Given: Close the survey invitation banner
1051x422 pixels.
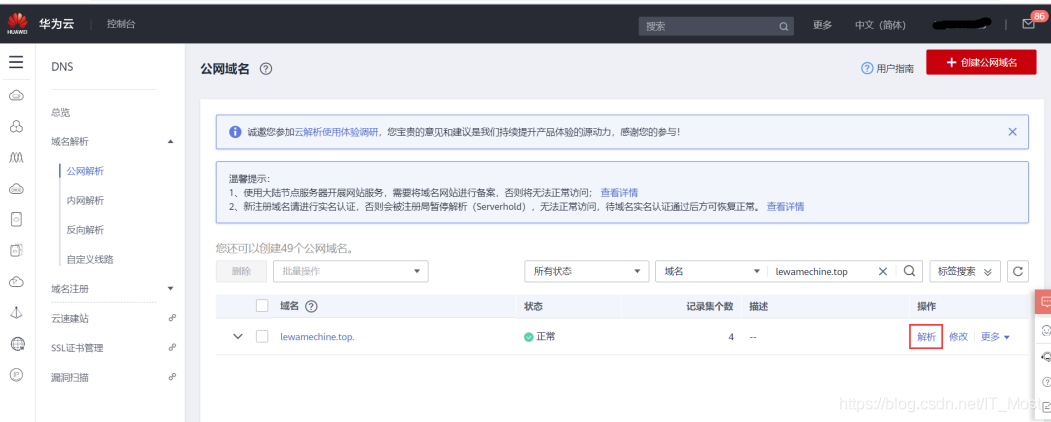Looking at the screenshot, I should coord(1012,132).
